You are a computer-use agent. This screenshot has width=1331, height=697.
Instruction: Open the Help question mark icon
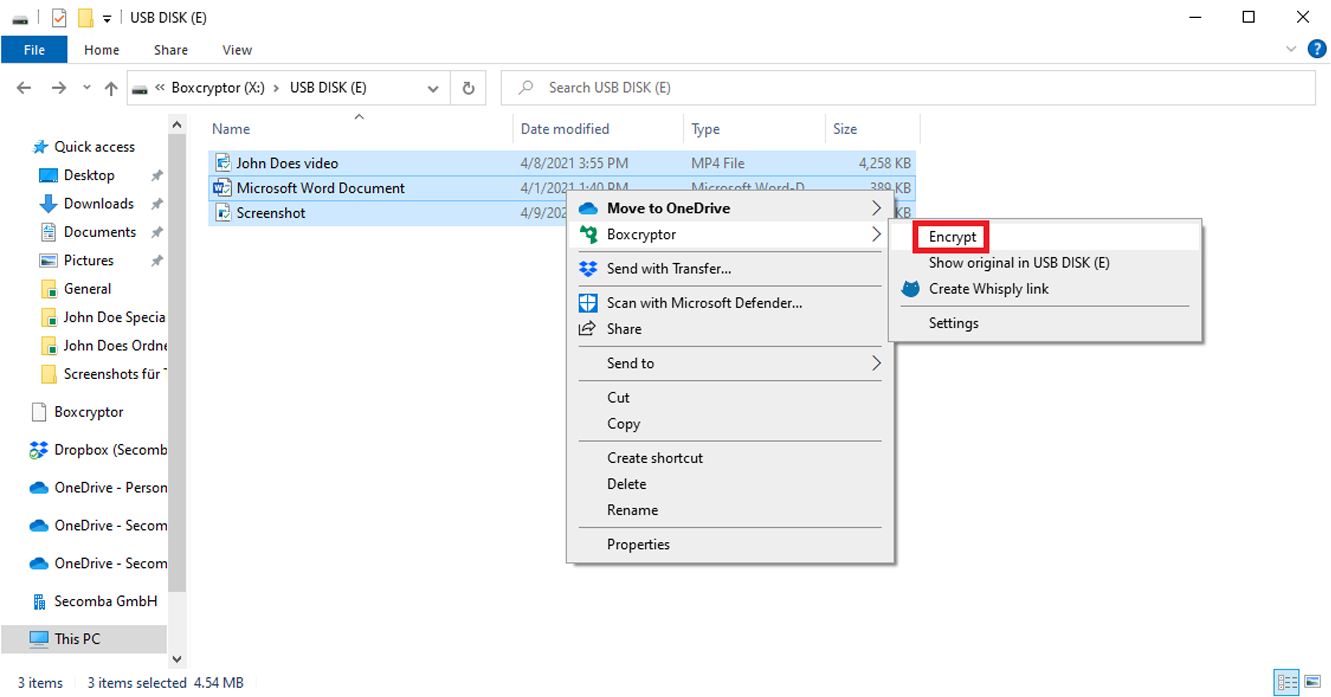tap(1317, 48)
